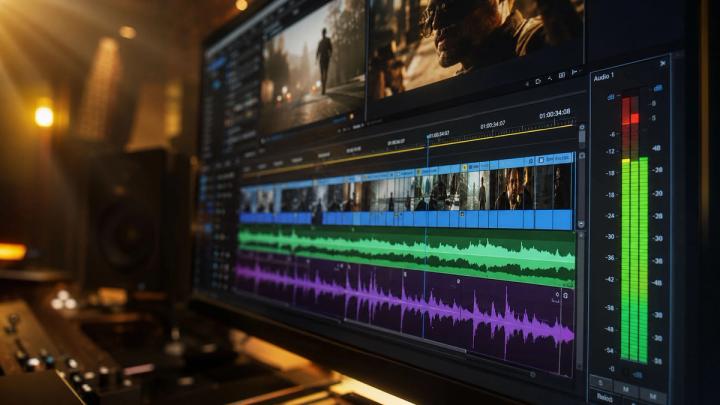Image resolution: width=720 pixels, height=405 pixels.
Task: Select the standing figure clip thumbnail
Action: click(482, 191)
